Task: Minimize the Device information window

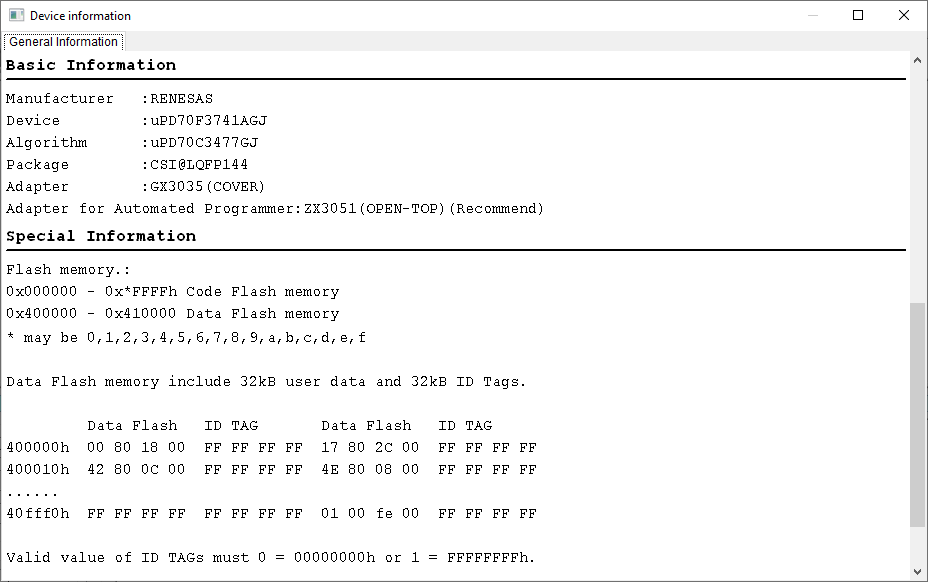Action: tap(813, 15)
